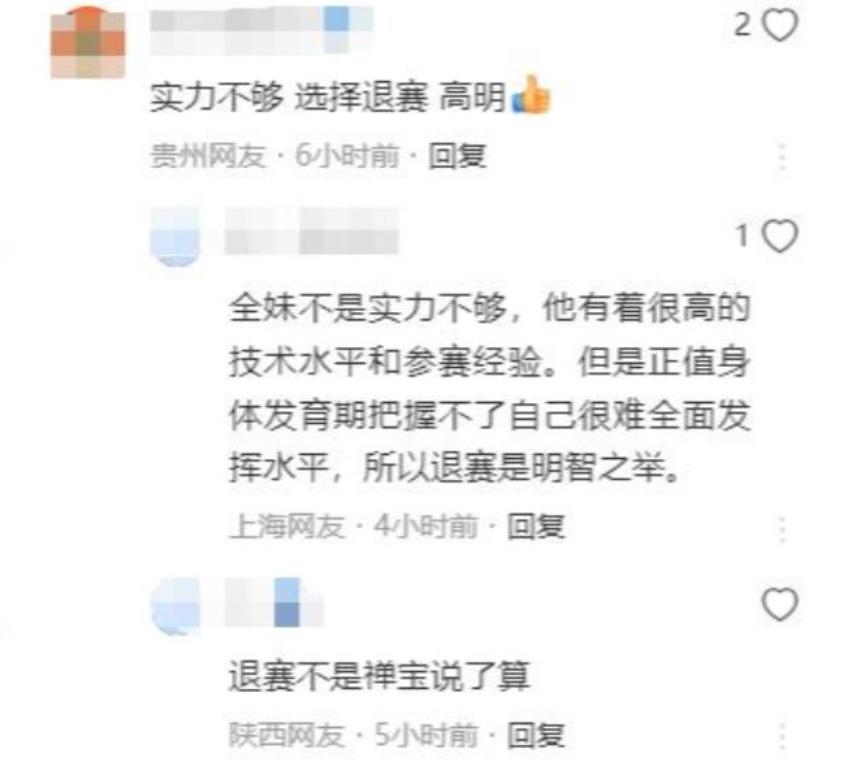The width and height of the screenshot is (848, 763).
Task: Open the top commenter's blurred username
Action: tap(262, 30)
